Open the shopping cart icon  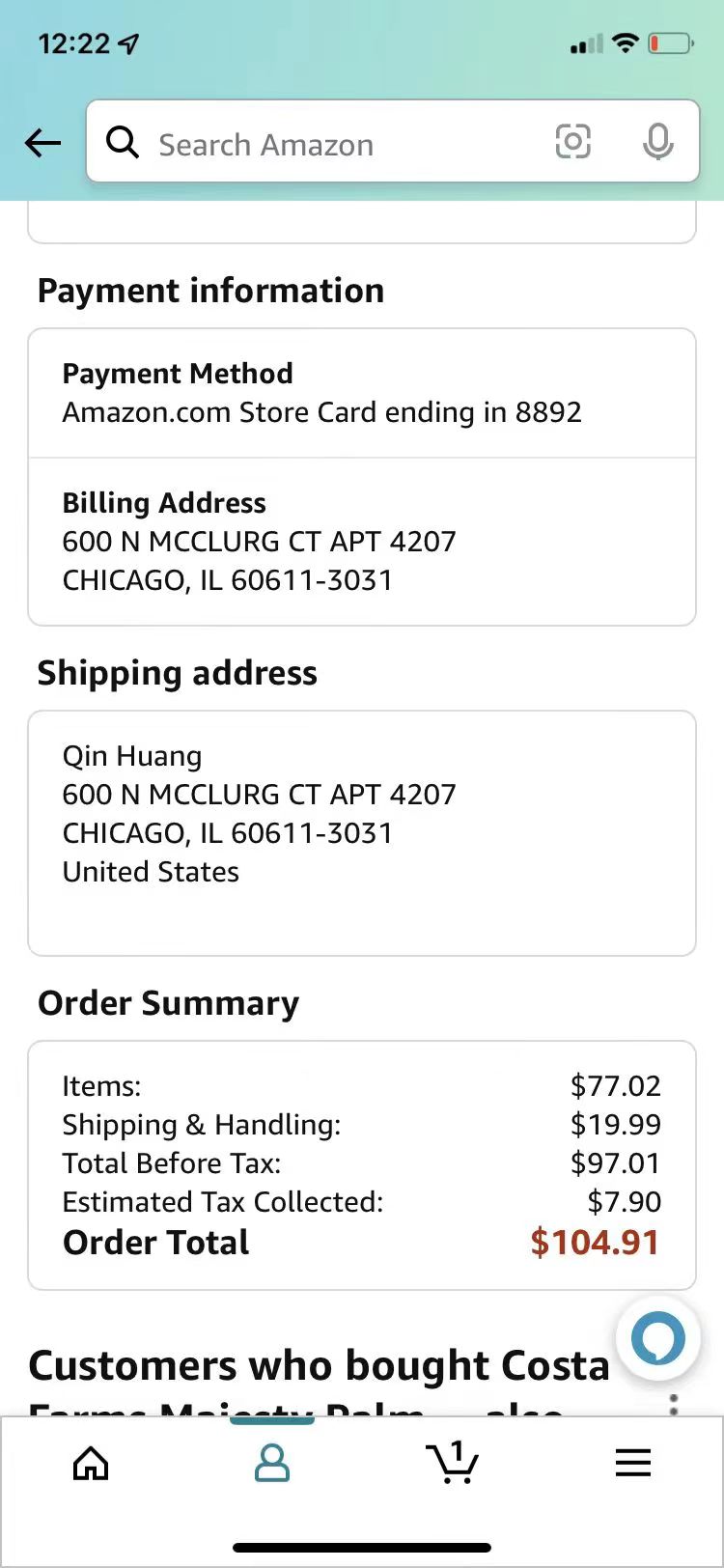pos(453,1462)
